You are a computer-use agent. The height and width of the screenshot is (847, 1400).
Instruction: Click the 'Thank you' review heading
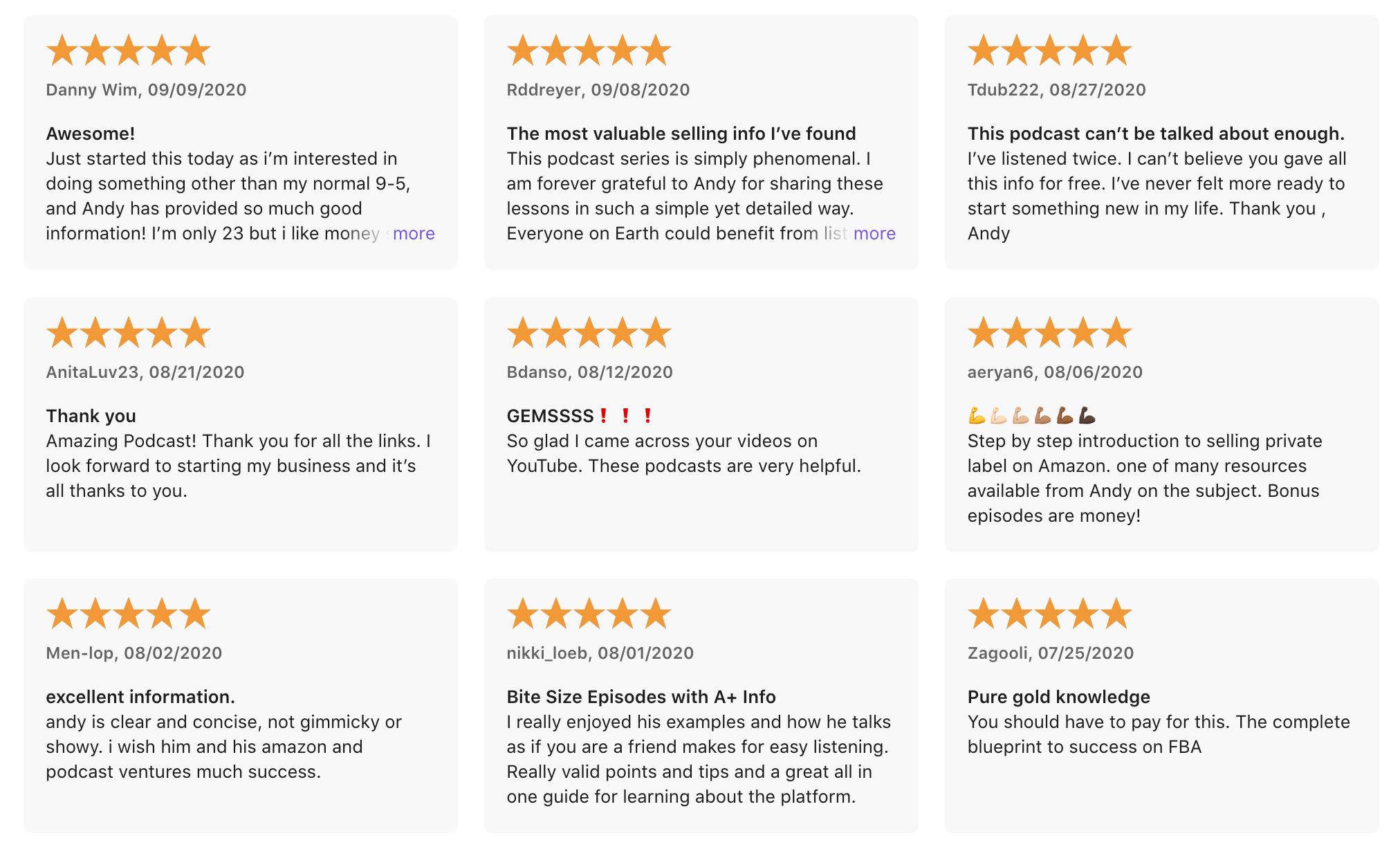point(91,416)
